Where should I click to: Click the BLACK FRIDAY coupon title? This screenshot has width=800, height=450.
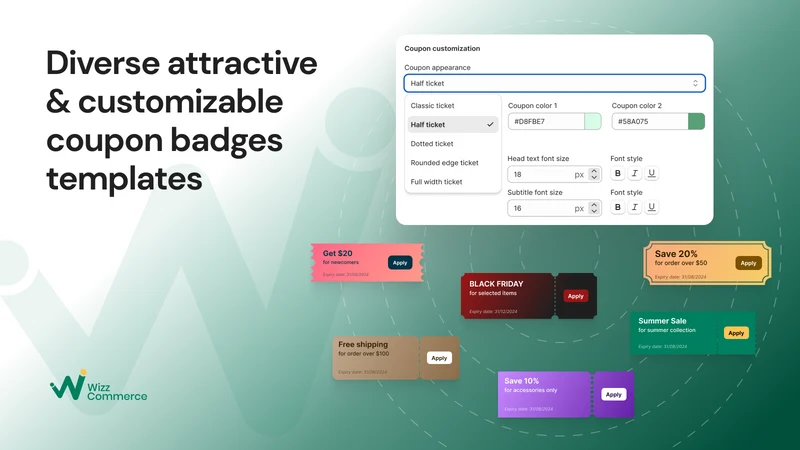[x=496, y=284]
